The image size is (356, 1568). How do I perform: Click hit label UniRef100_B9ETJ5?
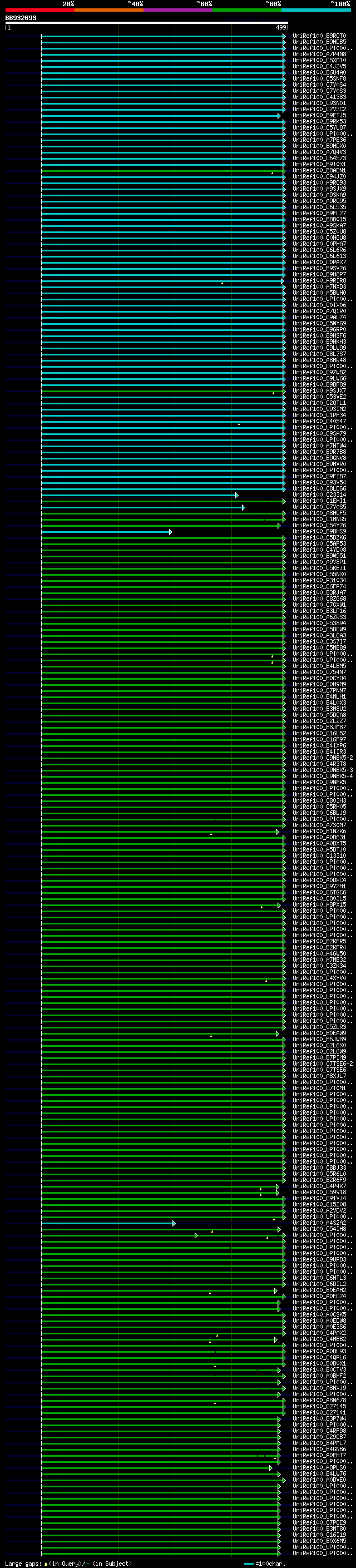(319, 116)
